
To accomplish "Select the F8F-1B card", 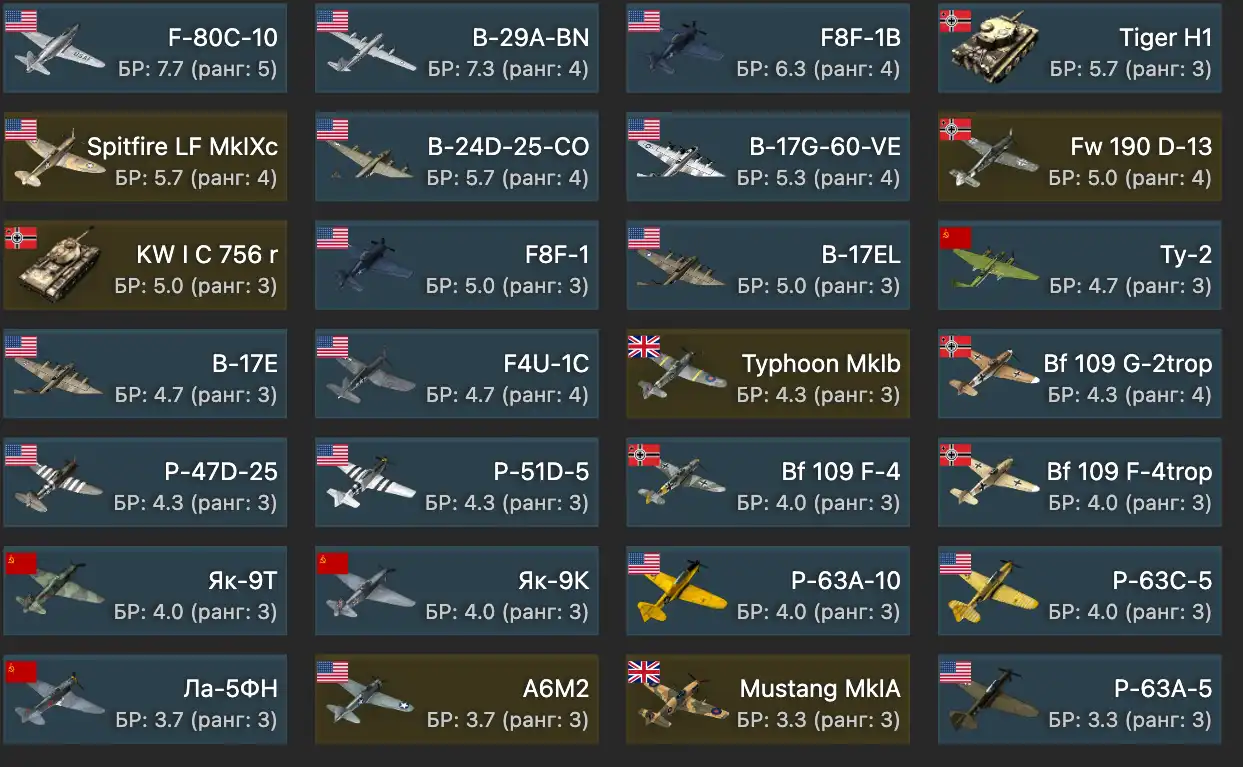I will point(768,50).
